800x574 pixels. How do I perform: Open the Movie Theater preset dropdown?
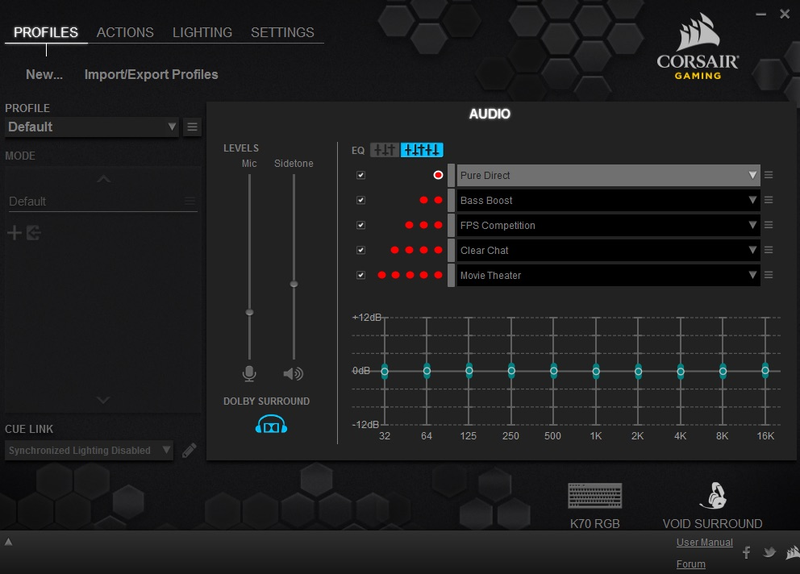(x=608, y=275)
